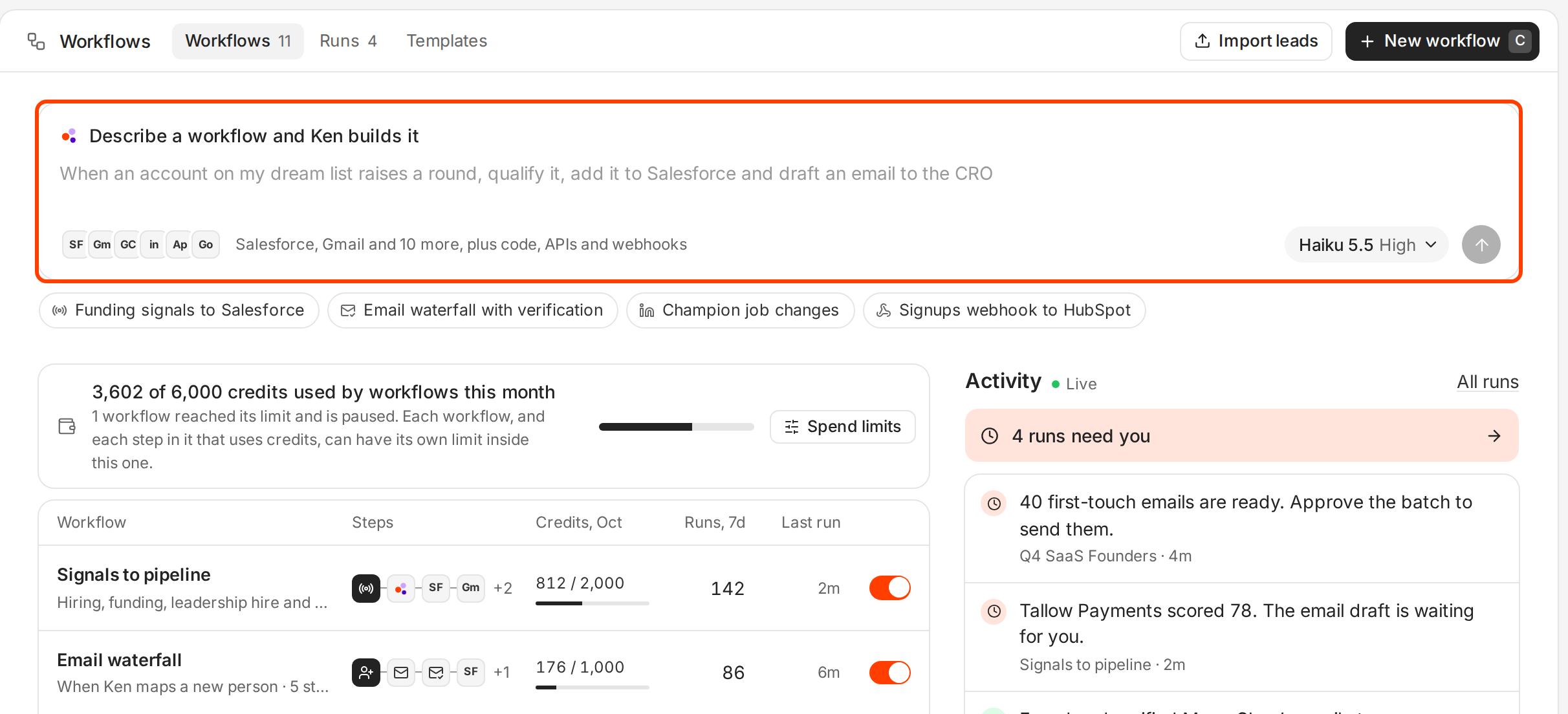Toggle Signals to pipeline workflow off
Image resolution: width=1568 pixels, height=714 pixels.
pos(889,588)
